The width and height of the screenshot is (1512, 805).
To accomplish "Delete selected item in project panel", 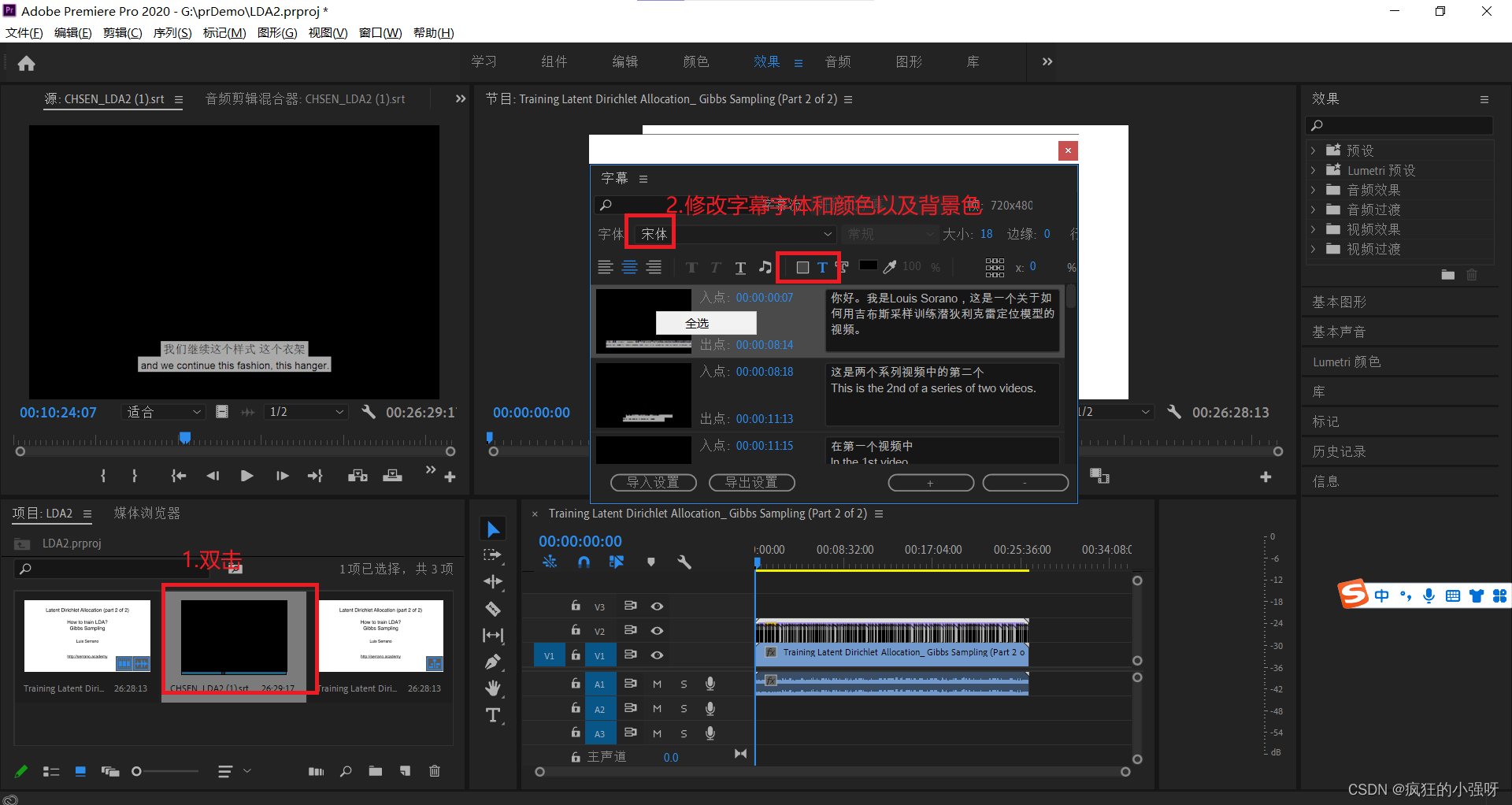I will click(435, 771).
